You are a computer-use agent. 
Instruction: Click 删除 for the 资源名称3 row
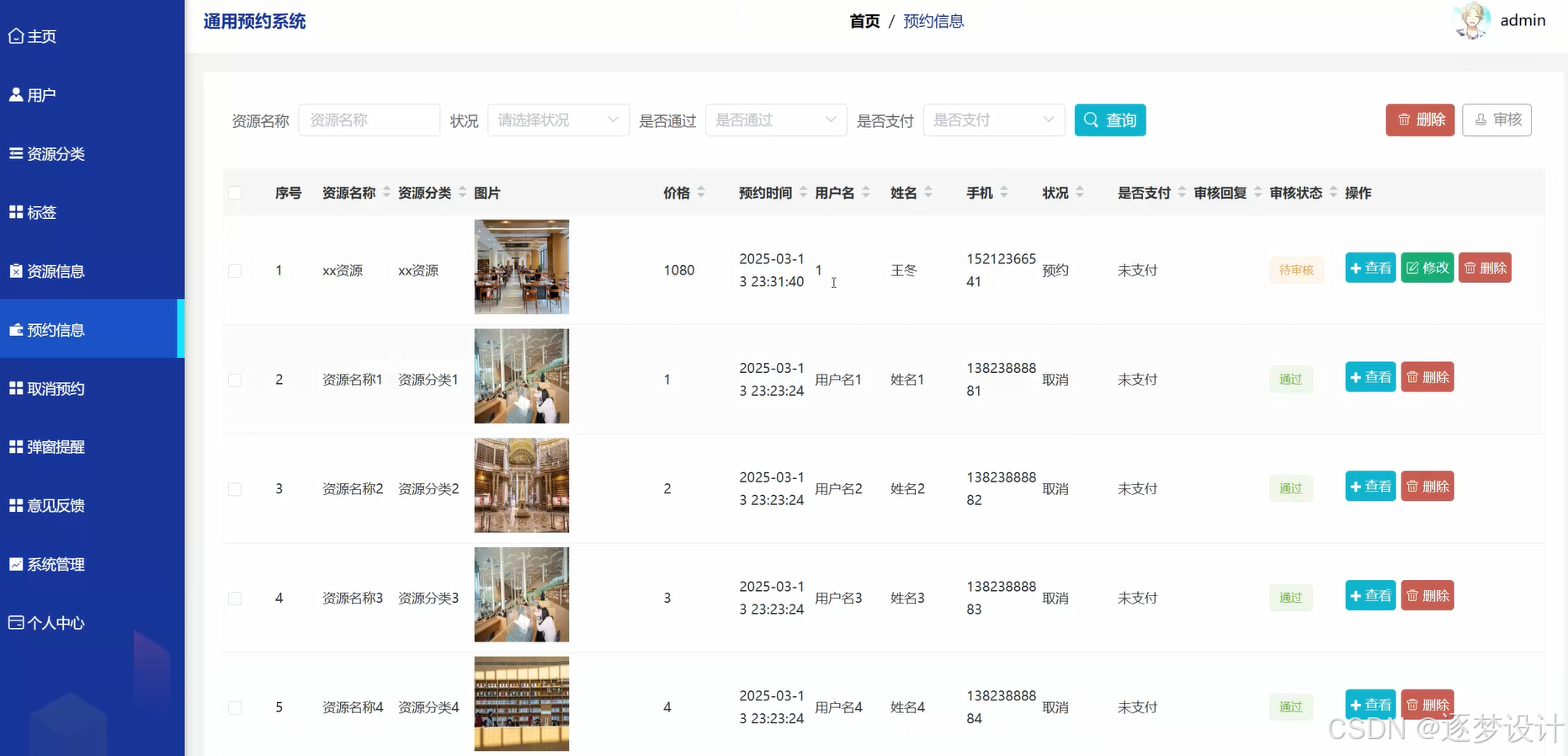(x=1427, y=596)
